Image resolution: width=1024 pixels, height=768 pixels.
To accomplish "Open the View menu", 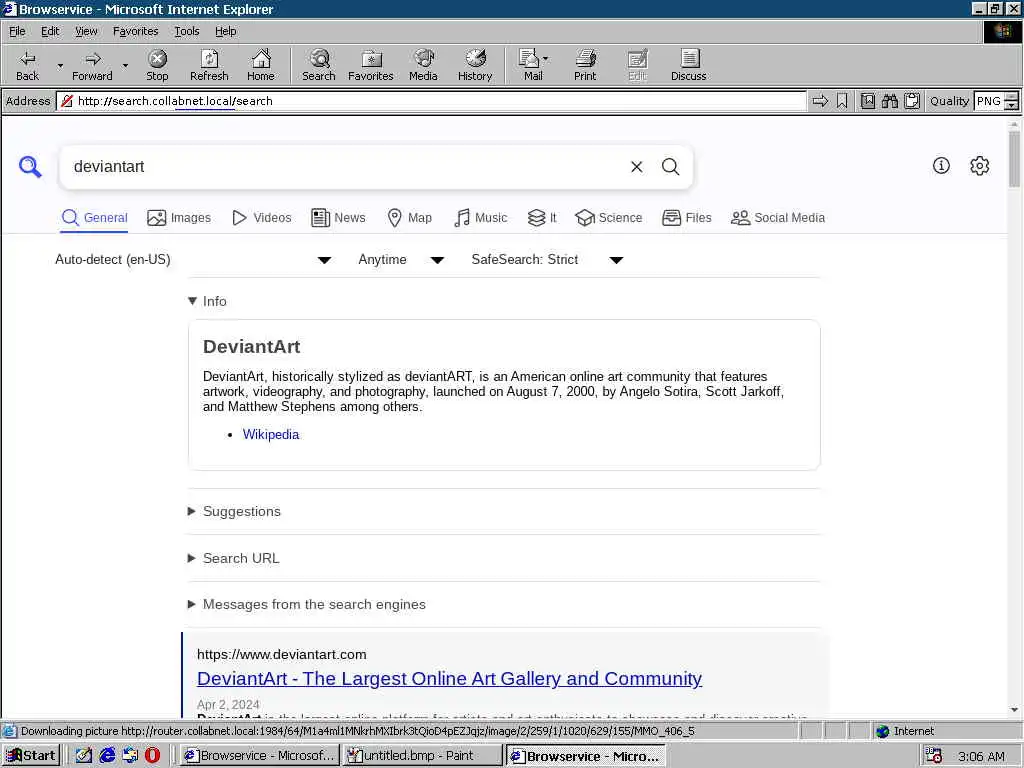I will pyautogui.click(x=86, y=31).
